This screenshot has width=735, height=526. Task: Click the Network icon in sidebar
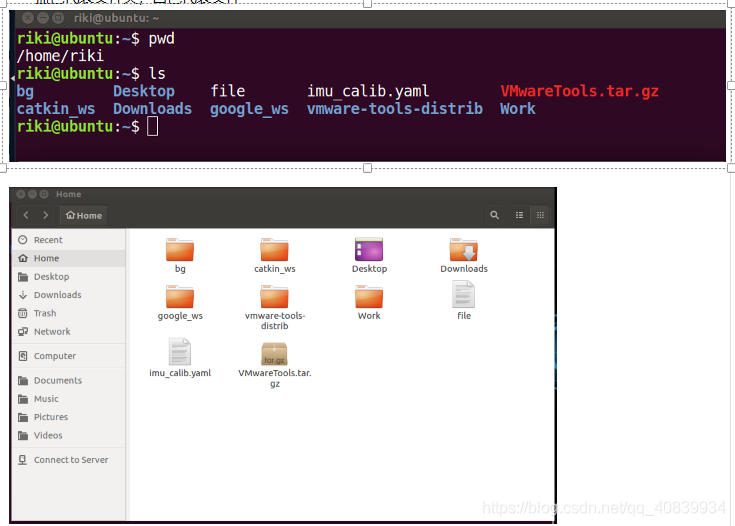[22, 331]
